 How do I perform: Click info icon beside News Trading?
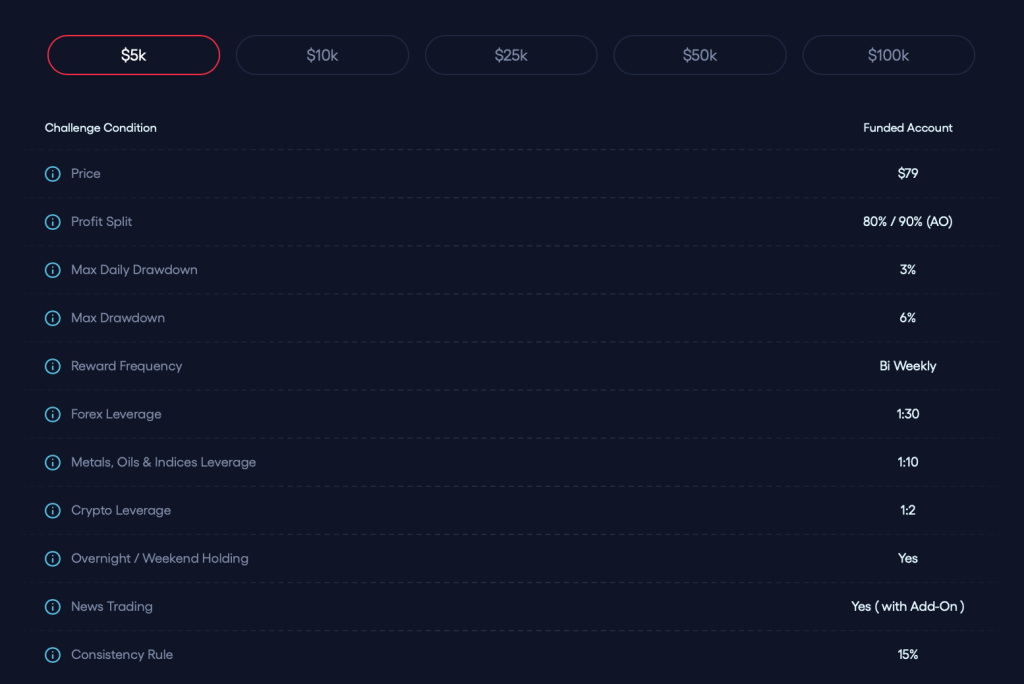click(53, 606)
